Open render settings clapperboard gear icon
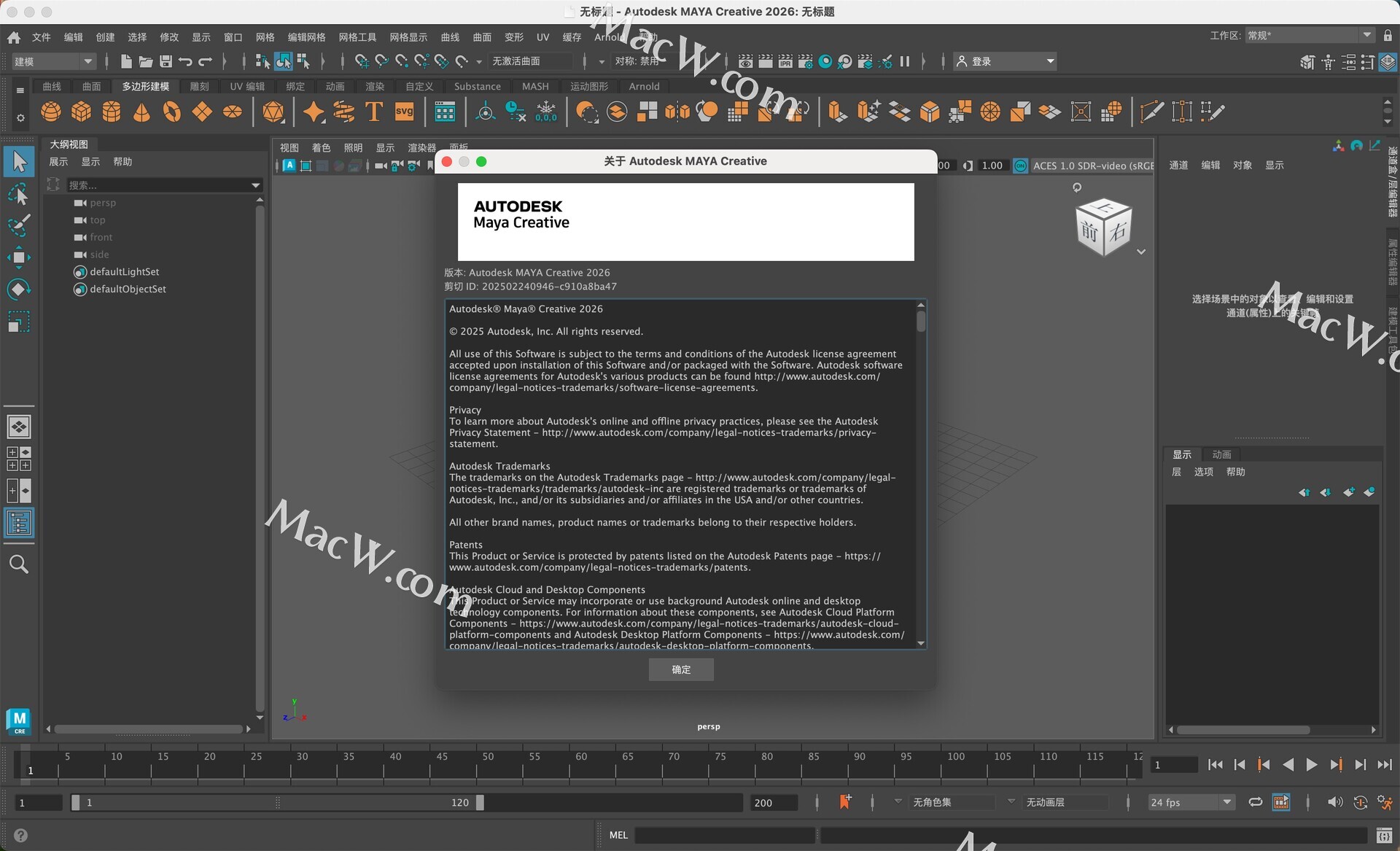This screenshot has width=1400, height=851. pyautogui.click(x=805, y=61)
